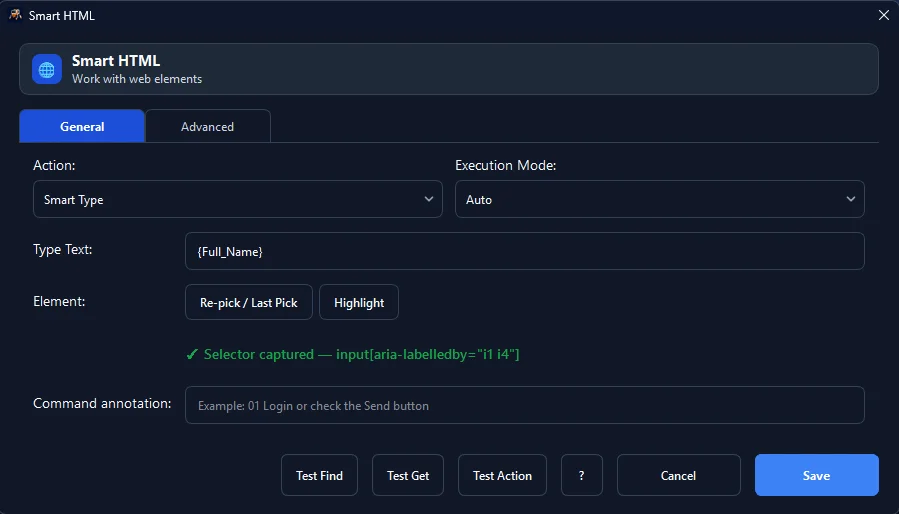The height and width of the screenshot is (514, 899).
Task: Open the Action dropdown showing Smart Type
Action: (238, 199)
